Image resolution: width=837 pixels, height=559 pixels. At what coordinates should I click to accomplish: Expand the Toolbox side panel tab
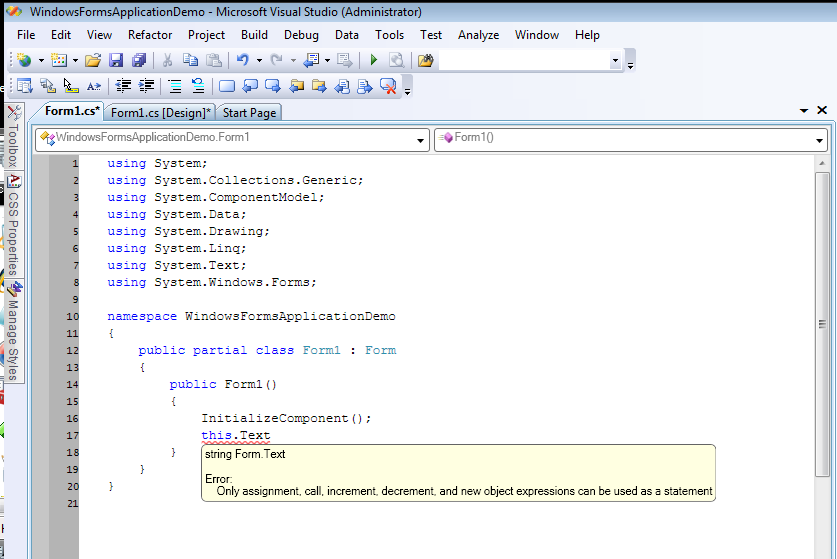click(14, 136)
